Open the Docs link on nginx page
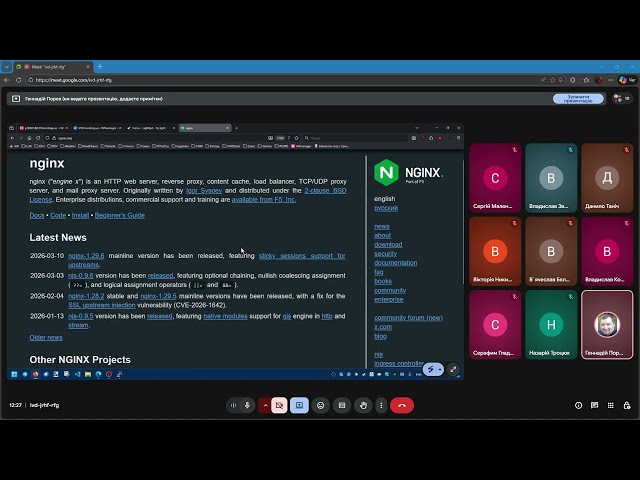This screenshot has height=480, width=640. coord(37,216)
